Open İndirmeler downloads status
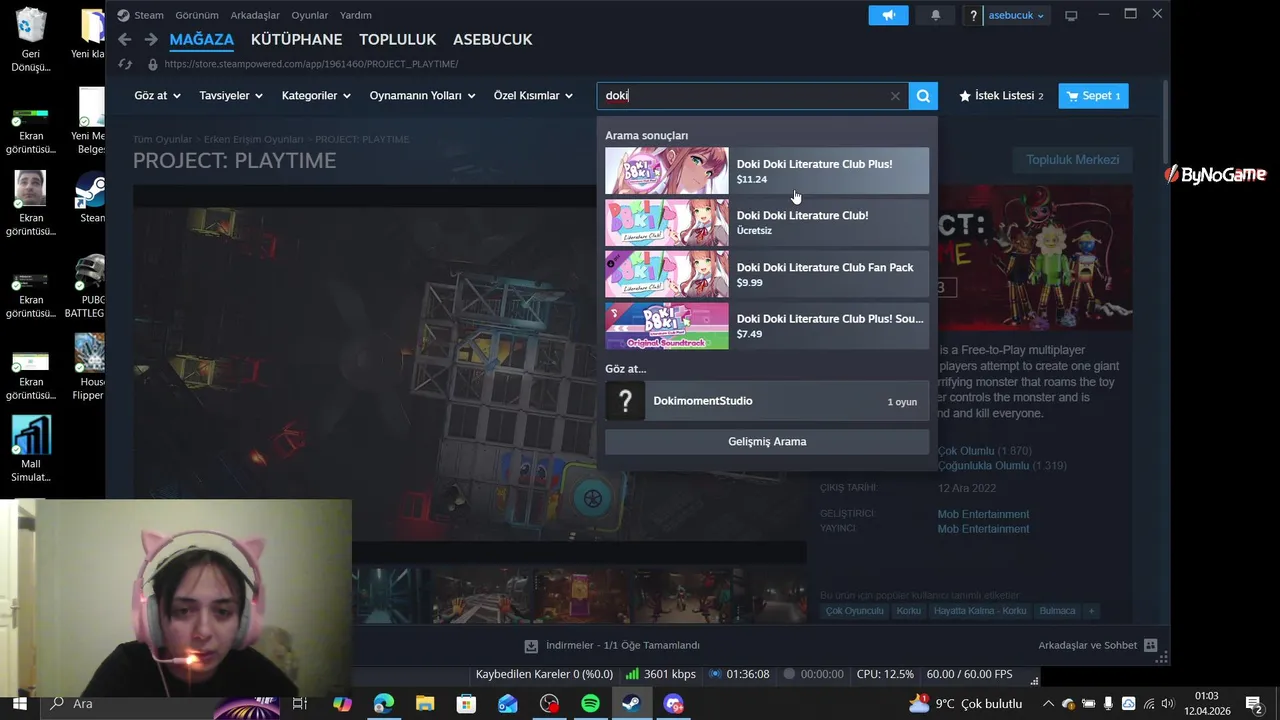This screenshot has width=1280, height=720. (612, 646)
